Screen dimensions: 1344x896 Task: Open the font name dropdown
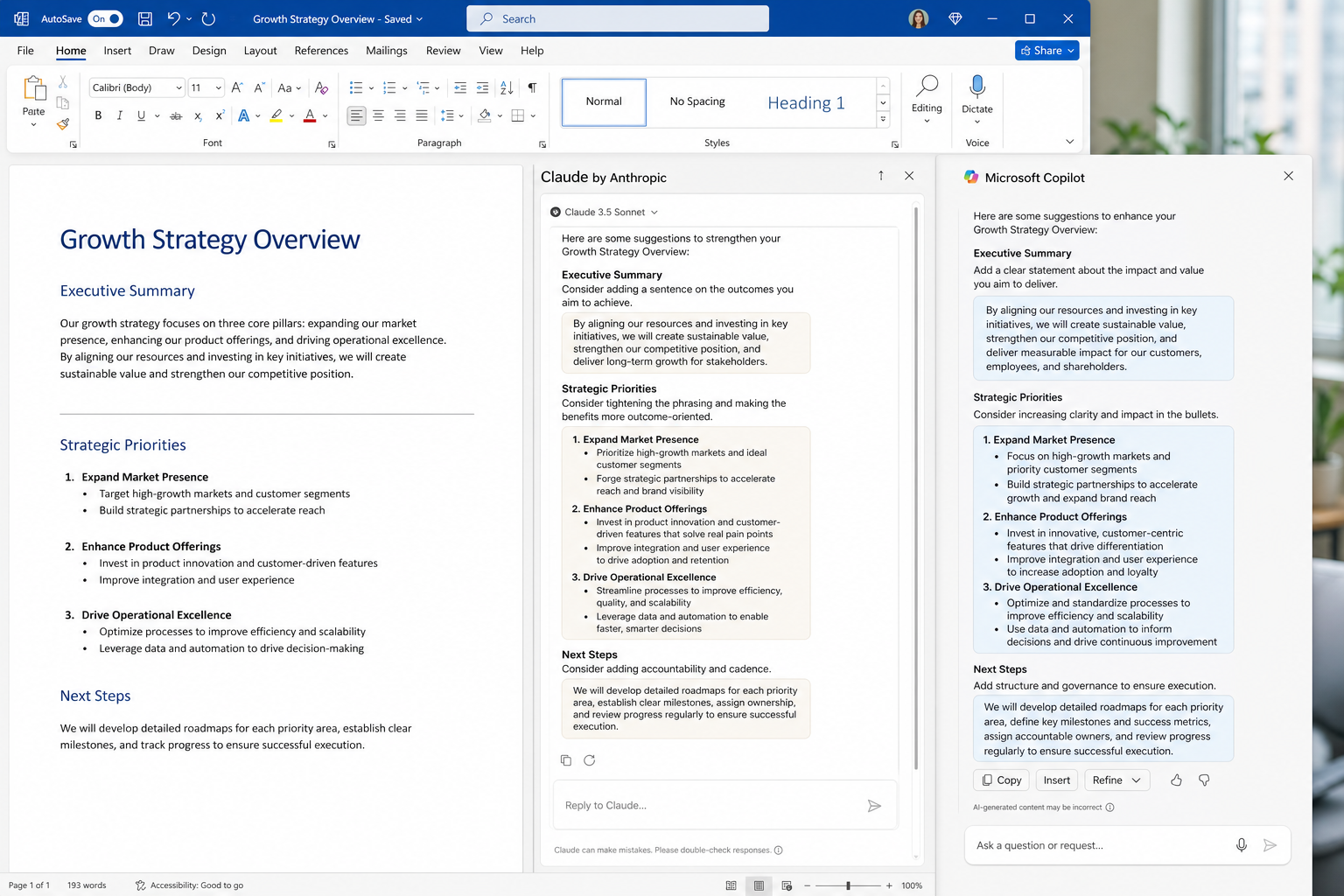click(178, 87)
